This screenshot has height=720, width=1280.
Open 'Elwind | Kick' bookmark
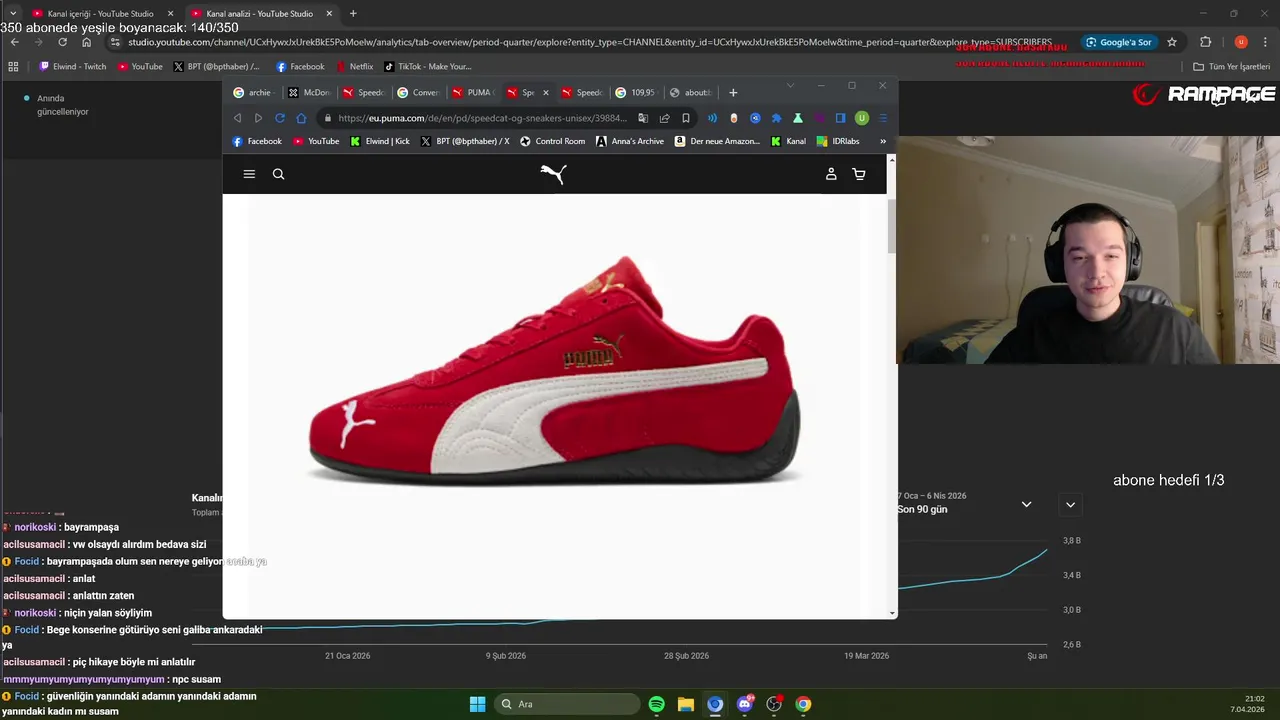click(x=380, y=141)
